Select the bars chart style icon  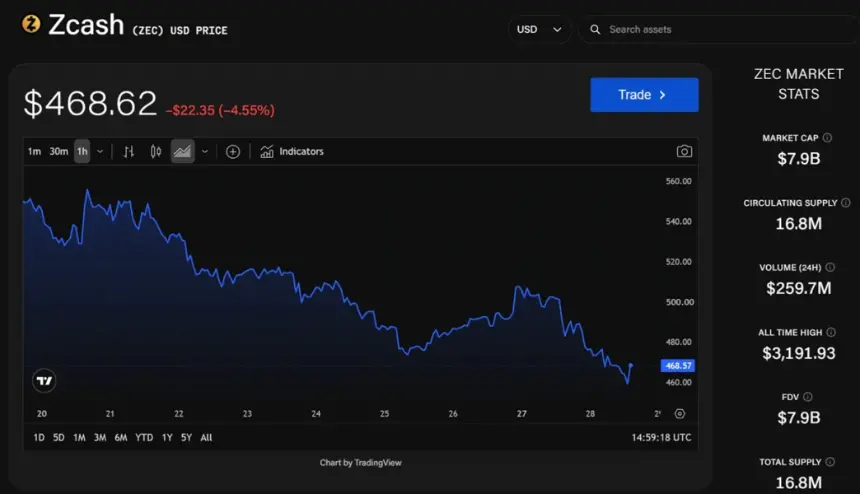(x=128, y=151)
